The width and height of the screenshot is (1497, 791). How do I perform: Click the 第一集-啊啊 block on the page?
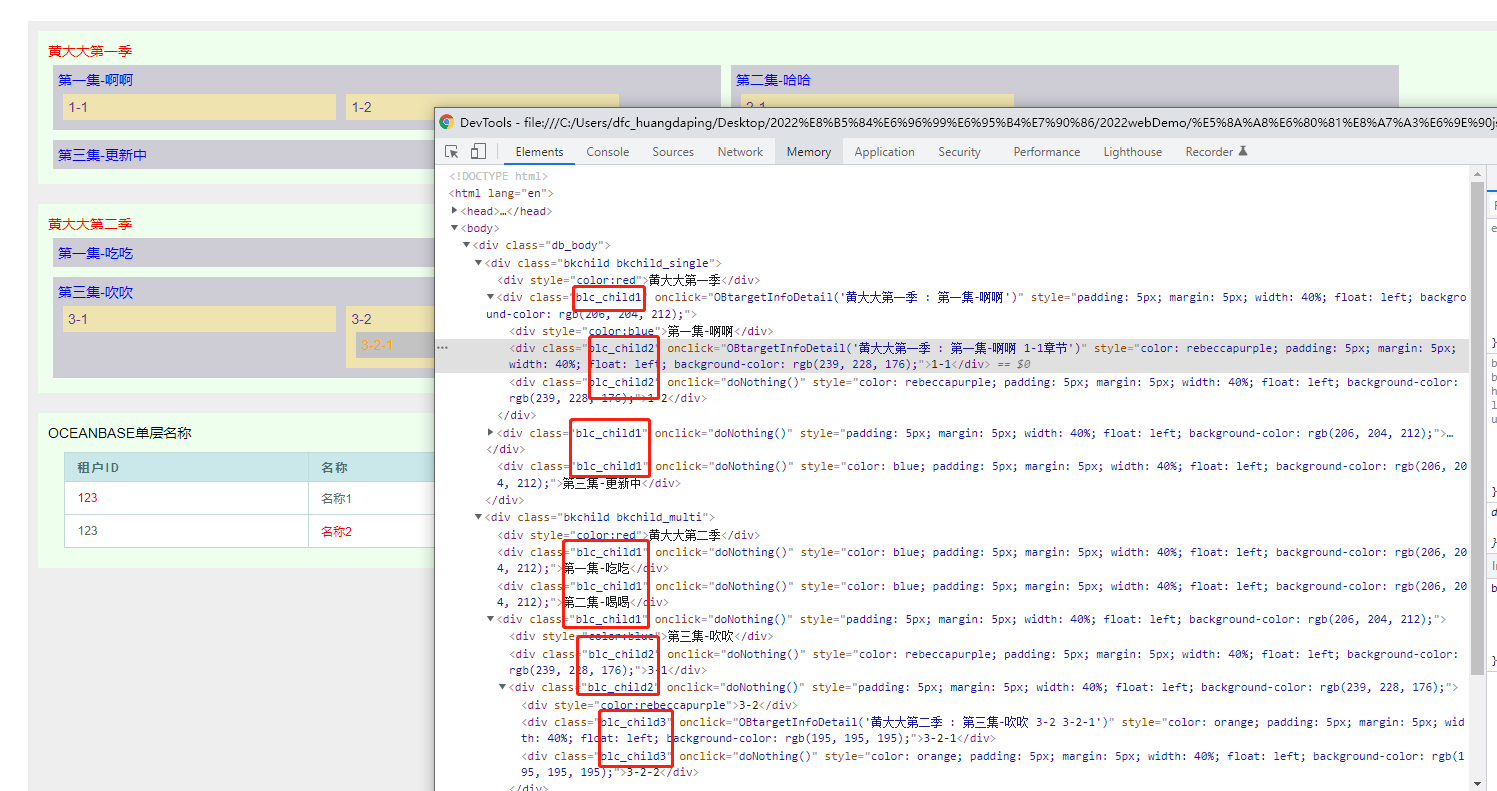387,97
